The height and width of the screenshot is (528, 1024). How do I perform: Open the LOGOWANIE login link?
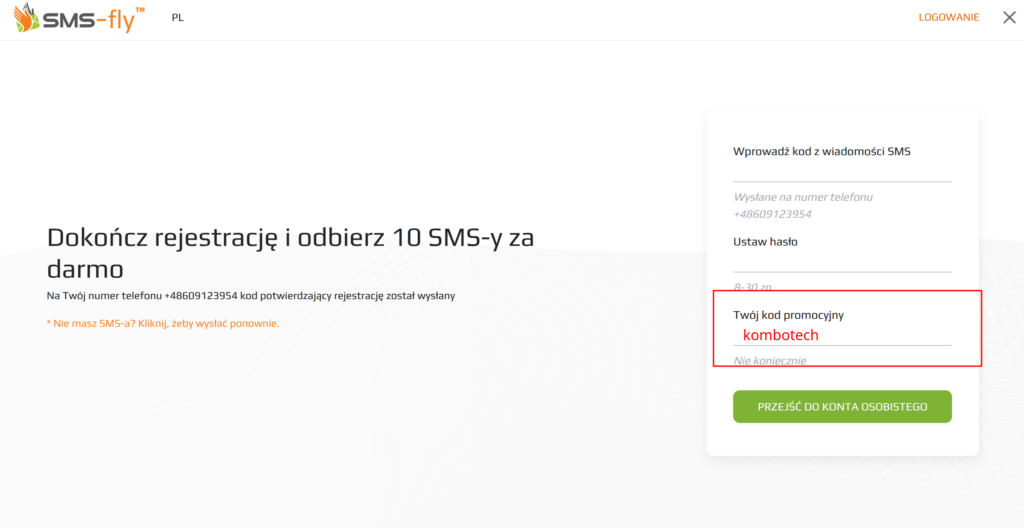pyautogui.click(x=948, y=18)
